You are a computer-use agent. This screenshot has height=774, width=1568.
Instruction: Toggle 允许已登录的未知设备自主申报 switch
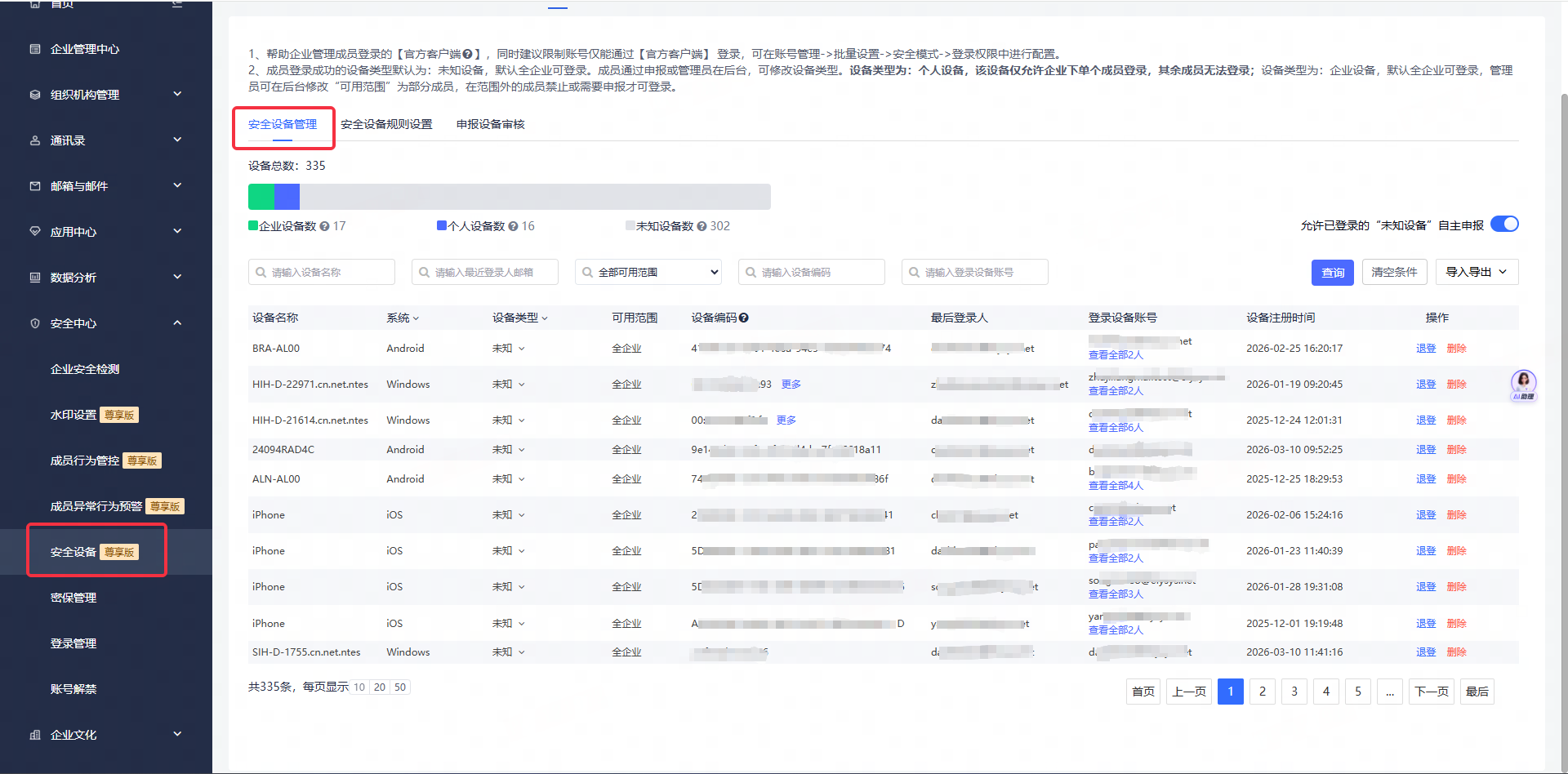[1504, 225]
